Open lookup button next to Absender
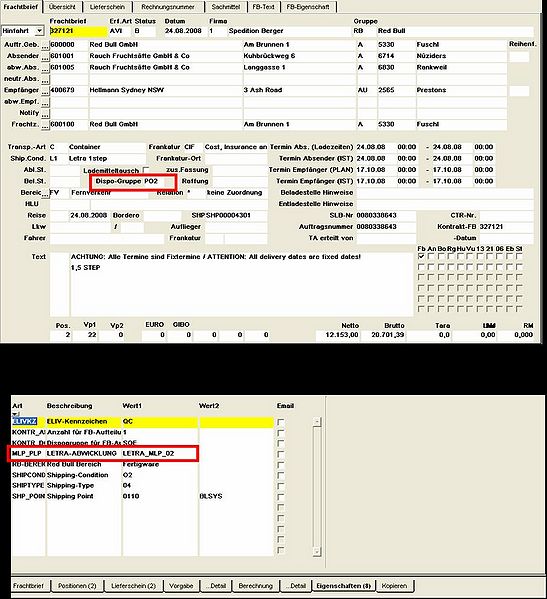 tap(45, 57)
